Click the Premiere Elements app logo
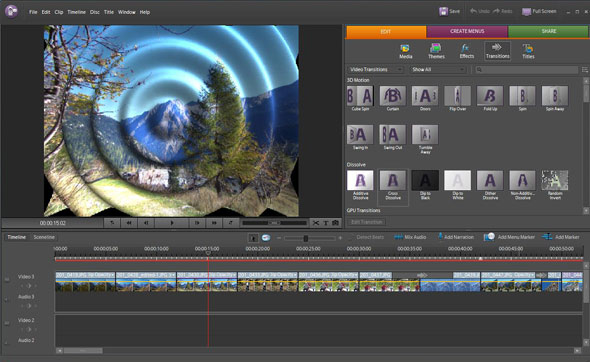590x362 pixels. tap(11, 11)
